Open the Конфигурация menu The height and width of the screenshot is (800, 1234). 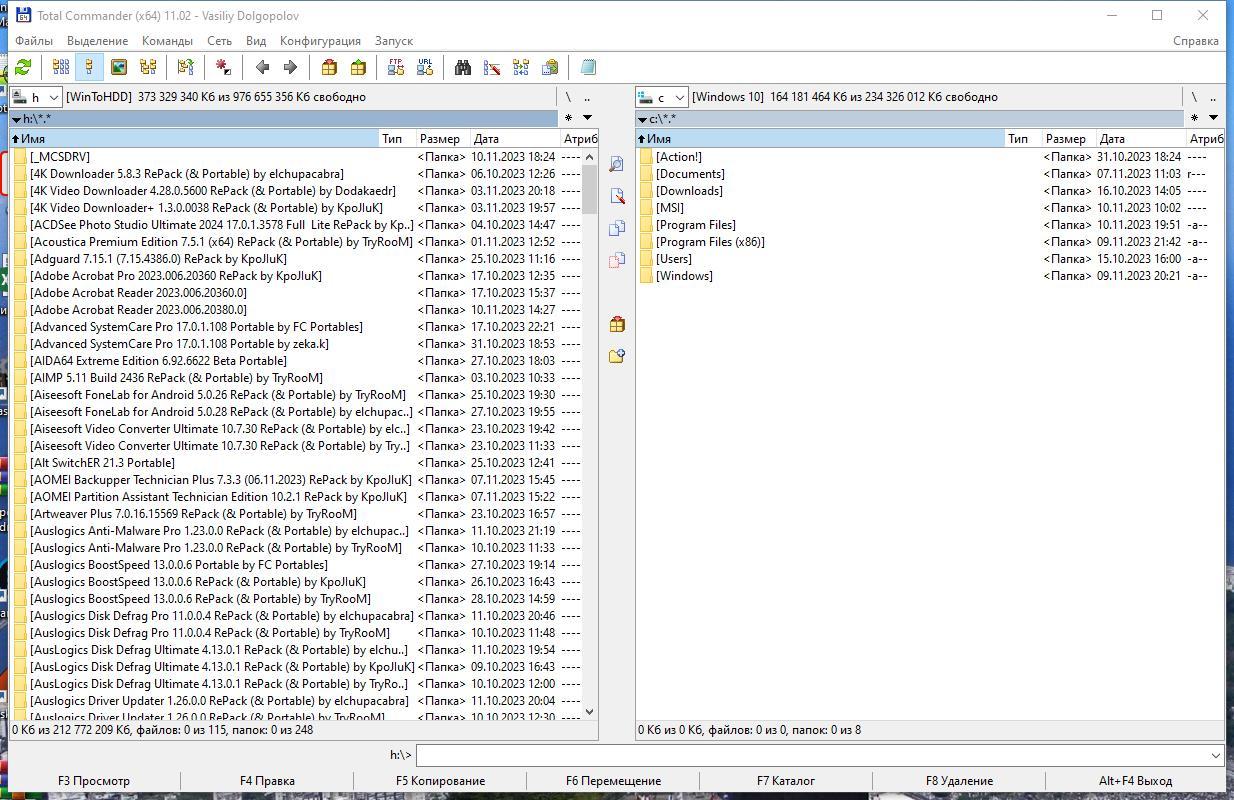point(320,41)
